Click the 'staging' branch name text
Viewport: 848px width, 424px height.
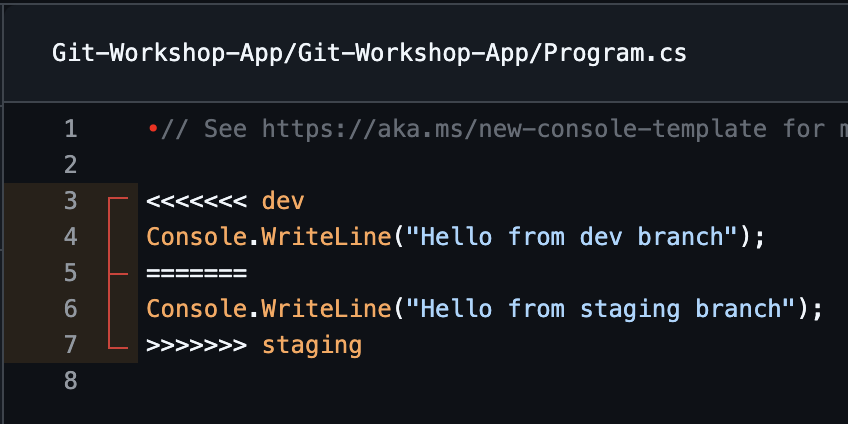coord(312,346)
